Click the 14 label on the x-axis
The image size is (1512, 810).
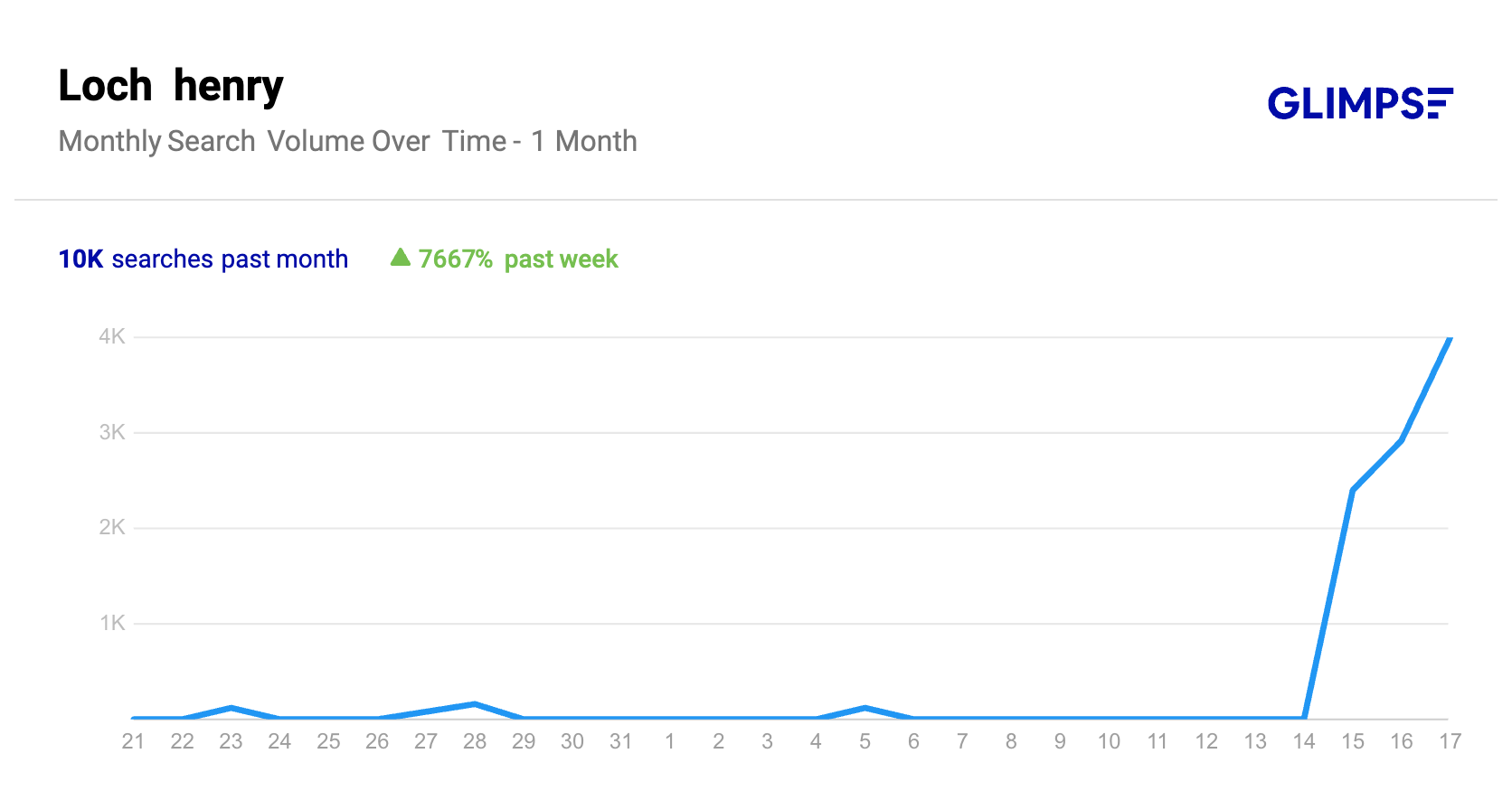coord(1304,741)
